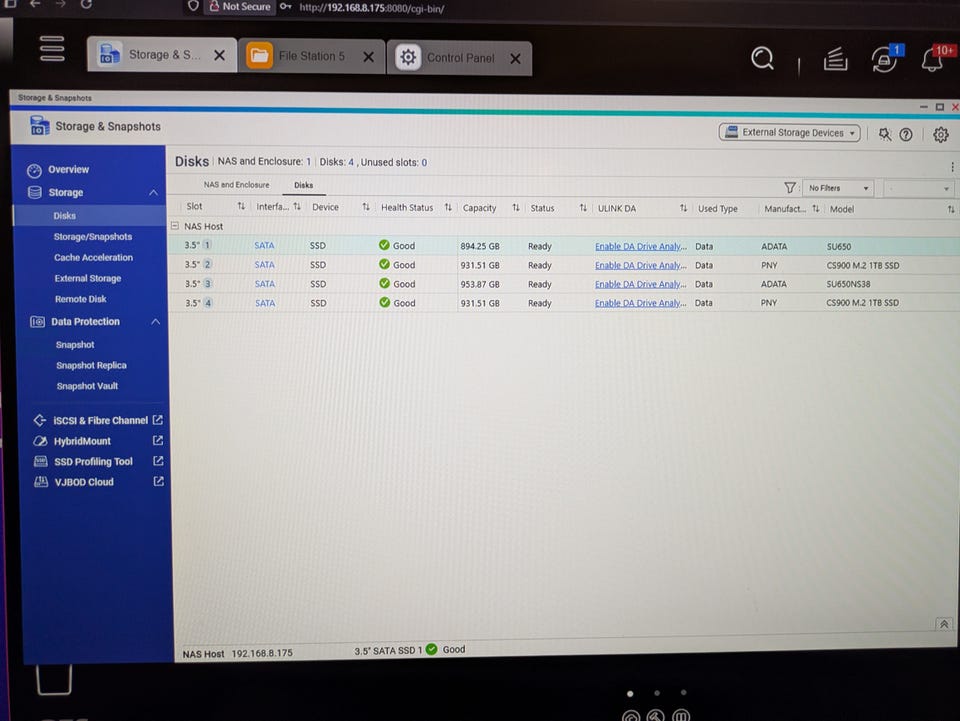This screenshot has height=721, width=960.
Task: Click the scroll-to-top double chevron button
Action: pos(943,624)
